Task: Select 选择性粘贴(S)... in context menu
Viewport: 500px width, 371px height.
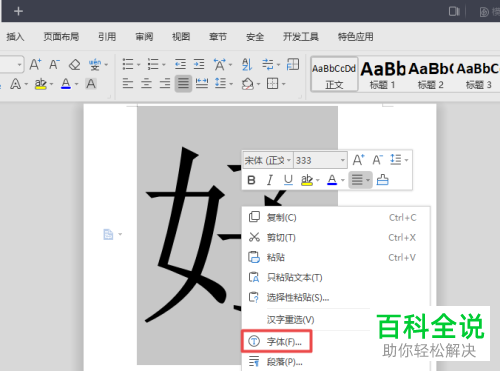Action: pyautogui.click(x=336, y=297)
